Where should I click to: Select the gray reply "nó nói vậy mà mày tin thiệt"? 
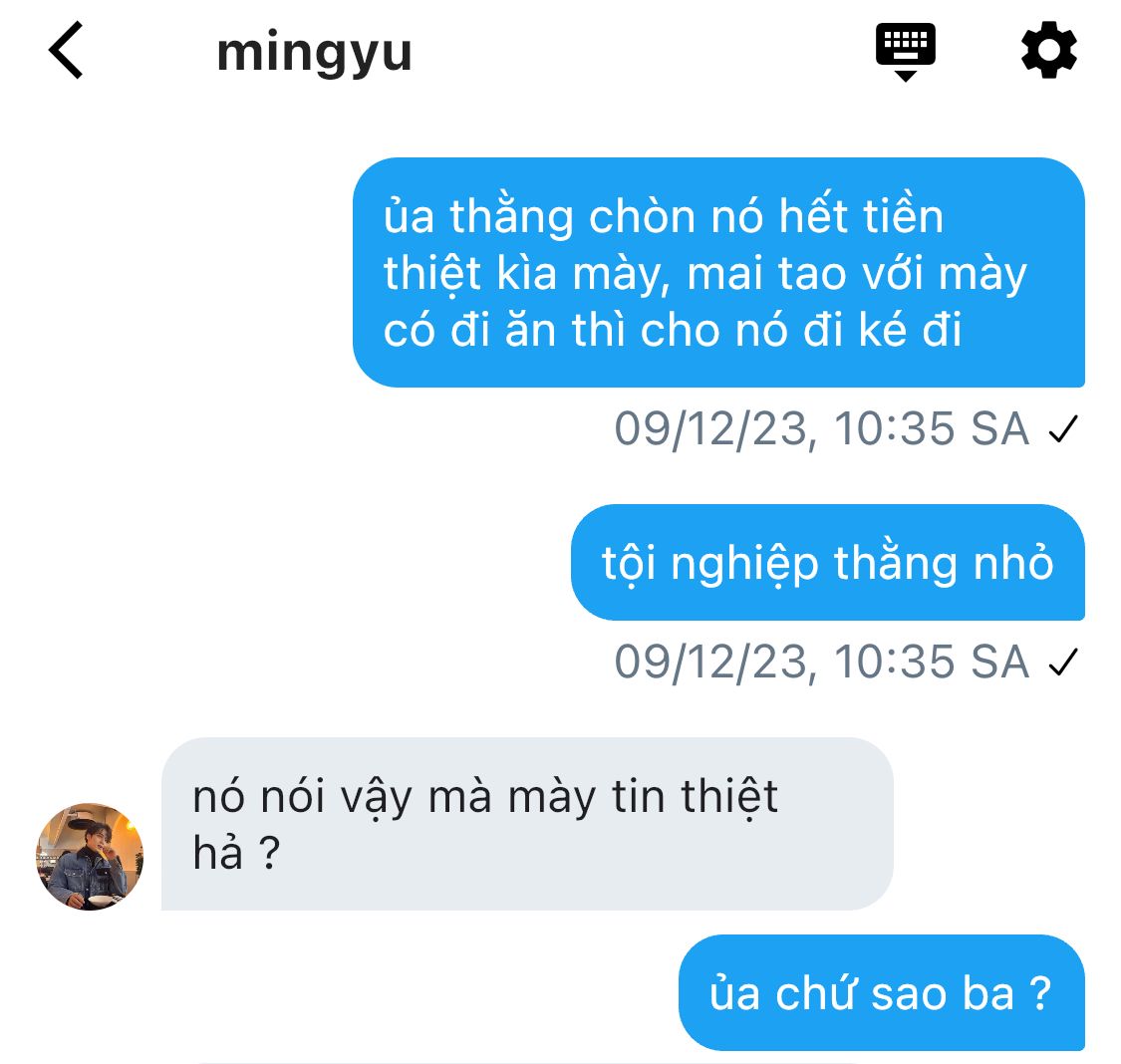coord(527,824)
